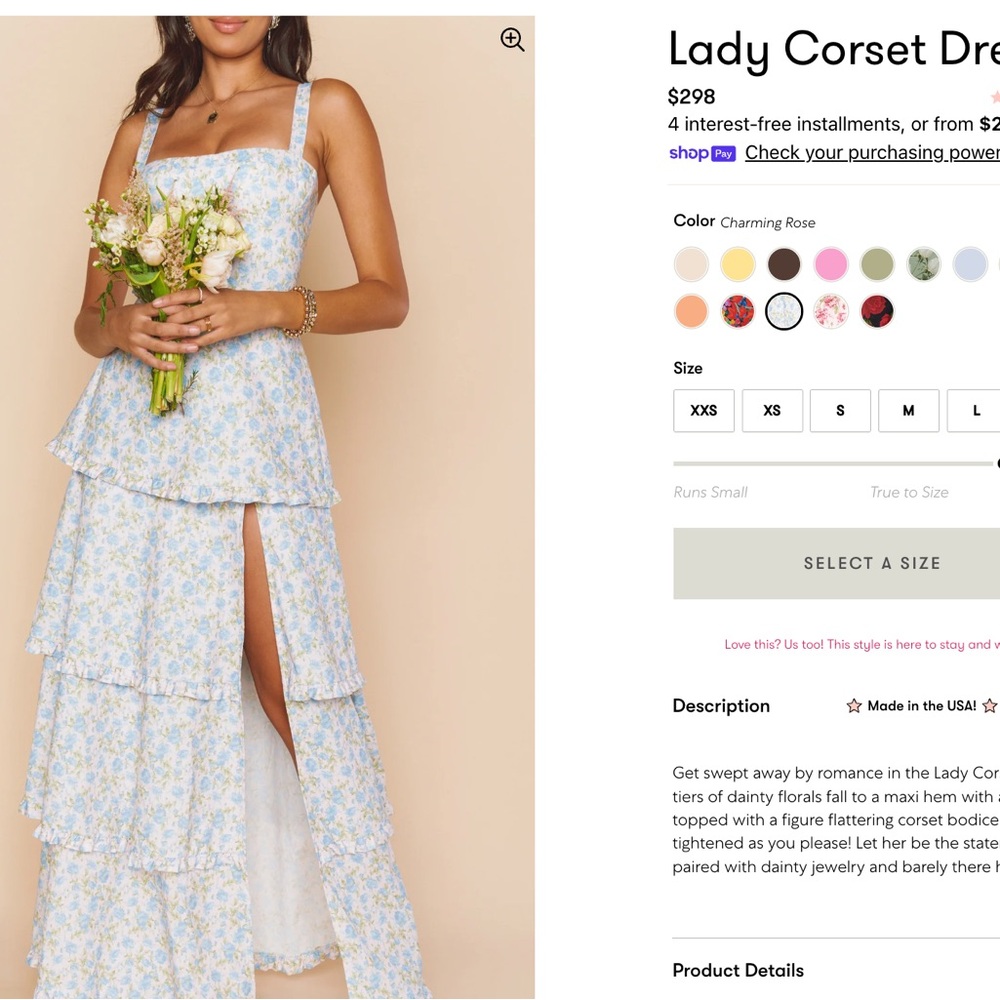
Task: Select the yellow color swatch
Action: click(739, 264)
